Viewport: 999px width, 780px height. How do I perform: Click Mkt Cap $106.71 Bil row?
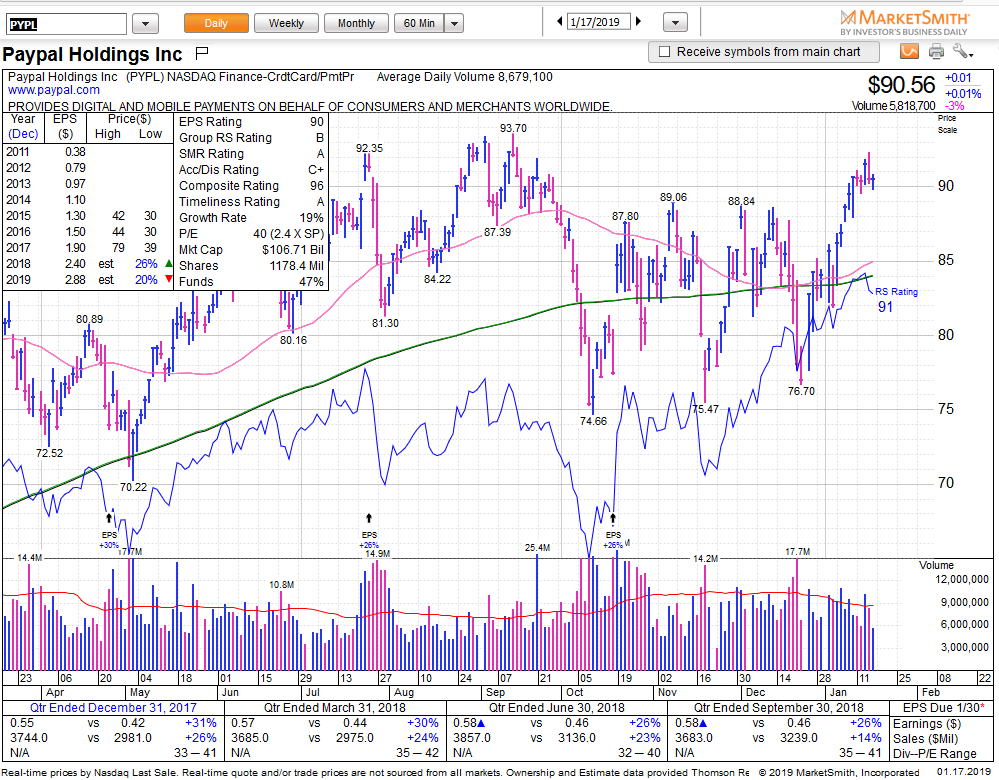click(251, 250)
